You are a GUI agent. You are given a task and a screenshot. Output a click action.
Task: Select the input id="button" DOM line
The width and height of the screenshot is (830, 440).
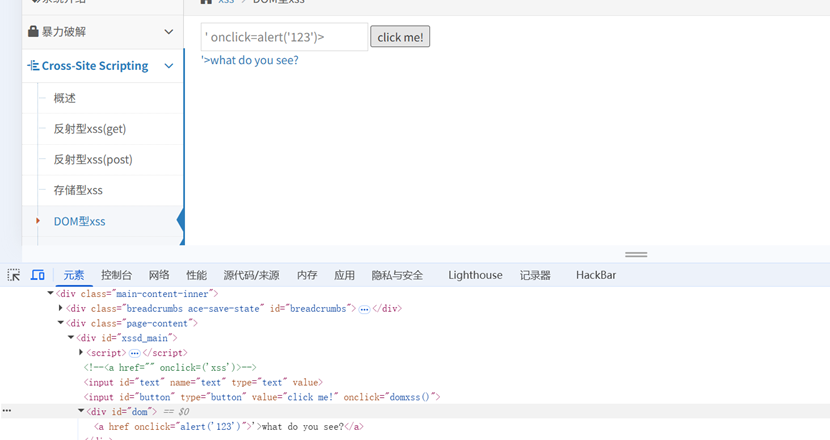tap(262, 397)
